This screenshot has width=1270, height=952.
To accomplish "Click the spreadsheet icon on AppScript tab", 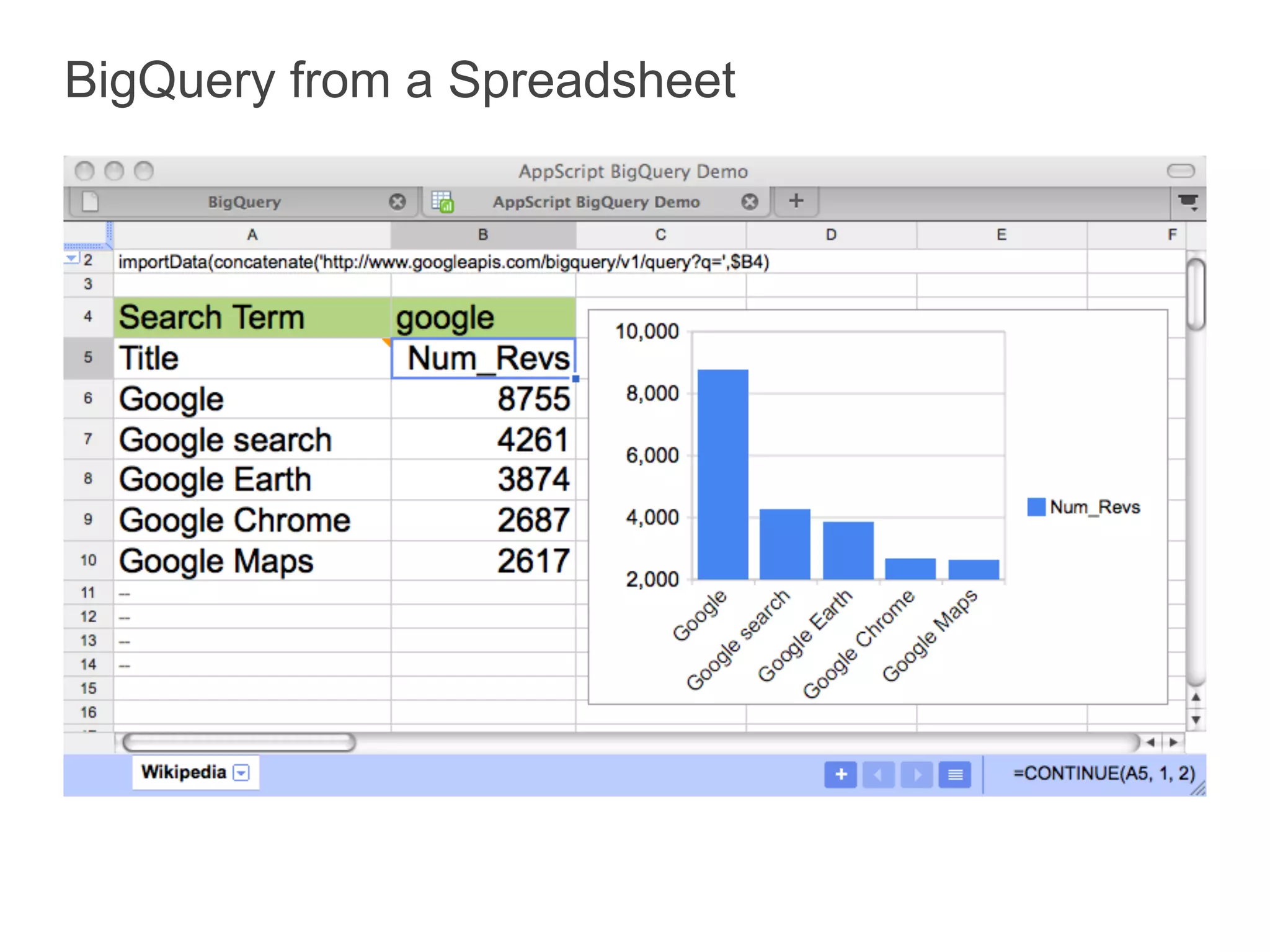I will coord(443,202).
